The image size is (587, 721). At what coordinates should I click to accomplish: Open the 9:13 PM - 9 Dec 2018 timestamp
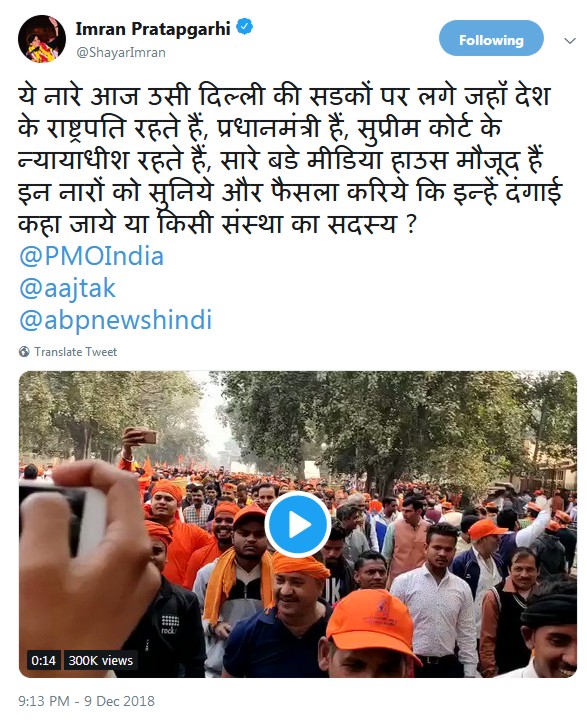pos(86,701)
